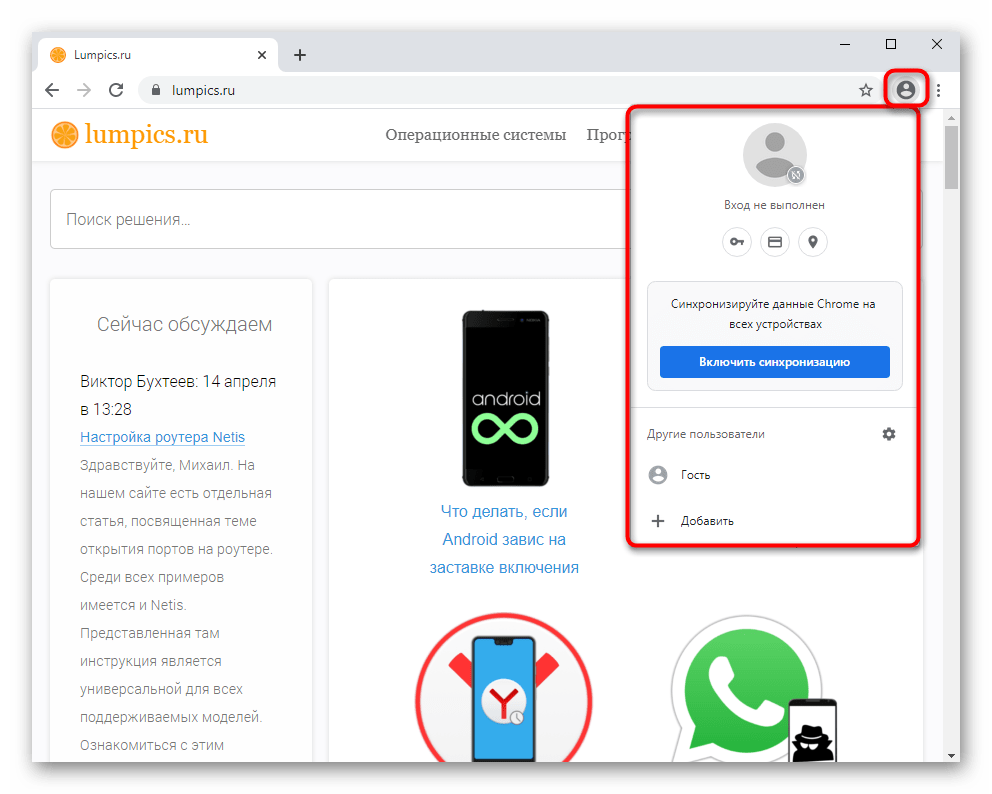Click Добавить to add a user

click(x=706, y=521)
